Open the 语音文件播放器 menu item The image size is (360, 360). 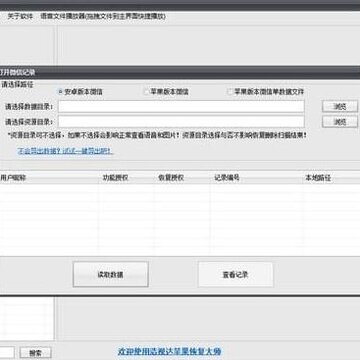(103, 16)
